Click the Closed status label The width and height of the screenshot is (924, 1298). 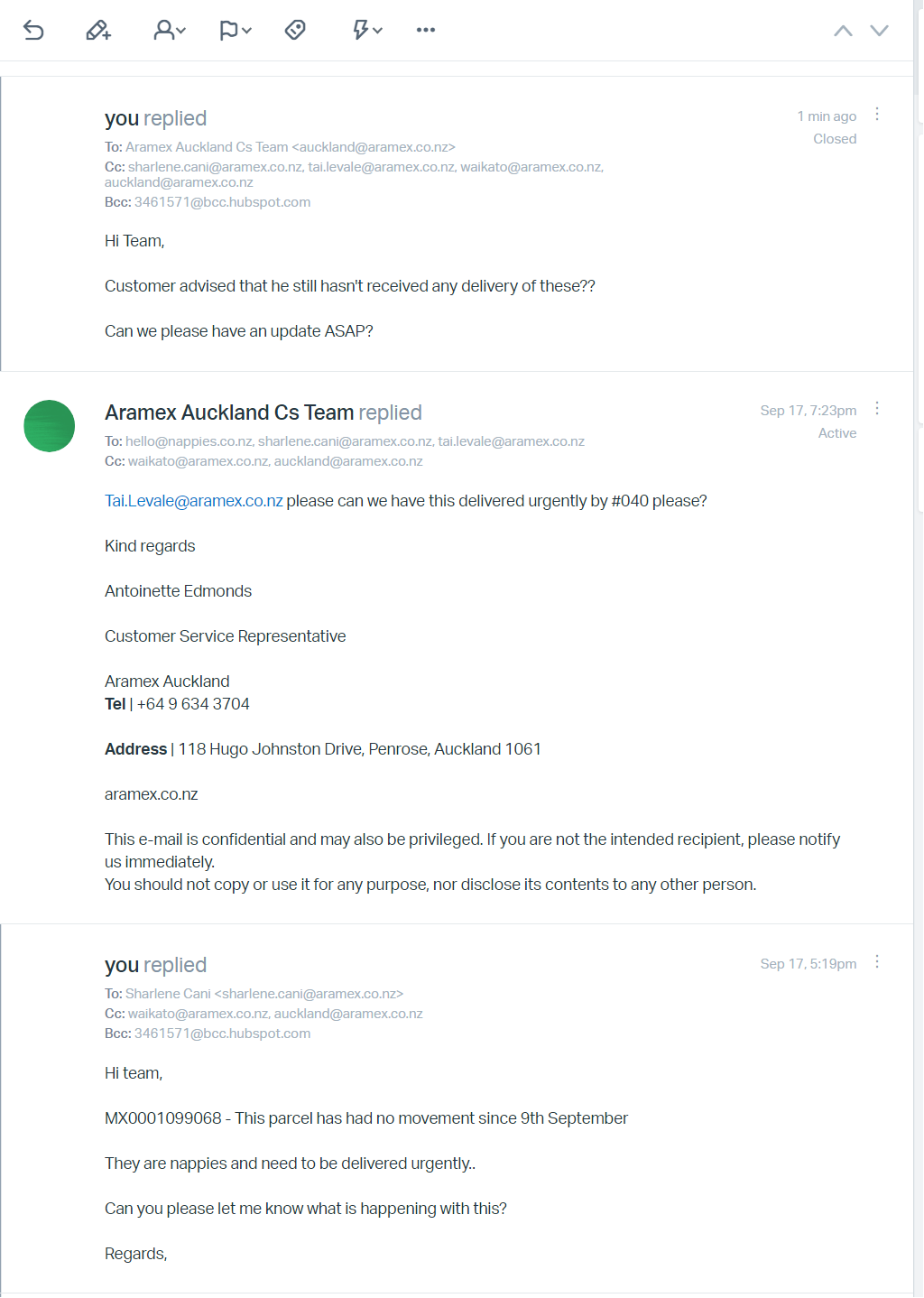835,139
